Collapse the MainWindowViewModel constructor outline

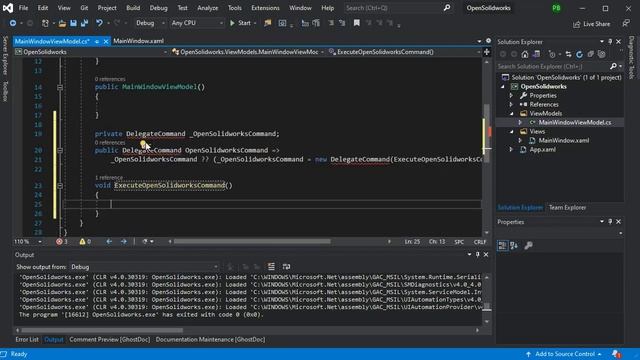tap(60, 87)
